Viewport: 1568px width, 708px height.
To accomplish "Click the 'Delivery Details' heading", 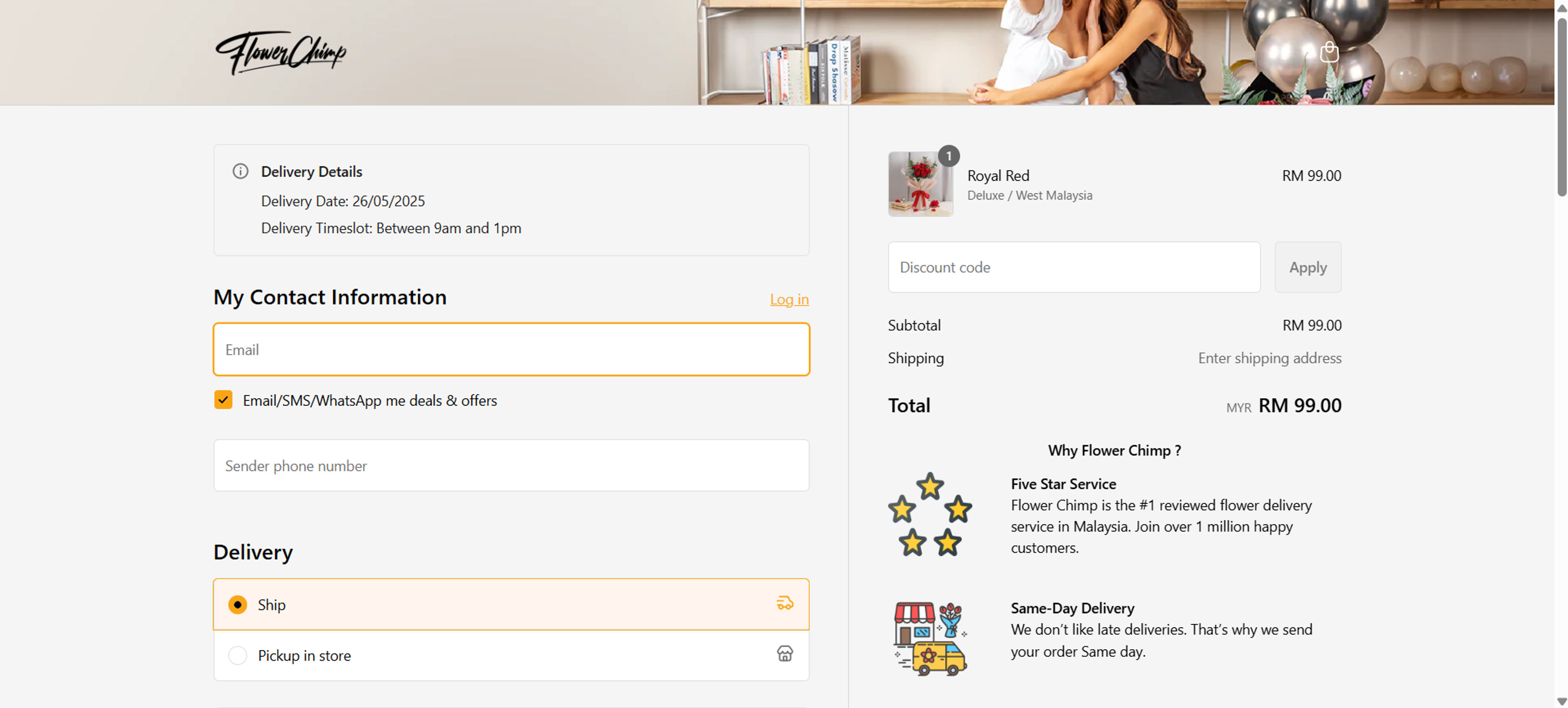I will [x=311, y=171].
